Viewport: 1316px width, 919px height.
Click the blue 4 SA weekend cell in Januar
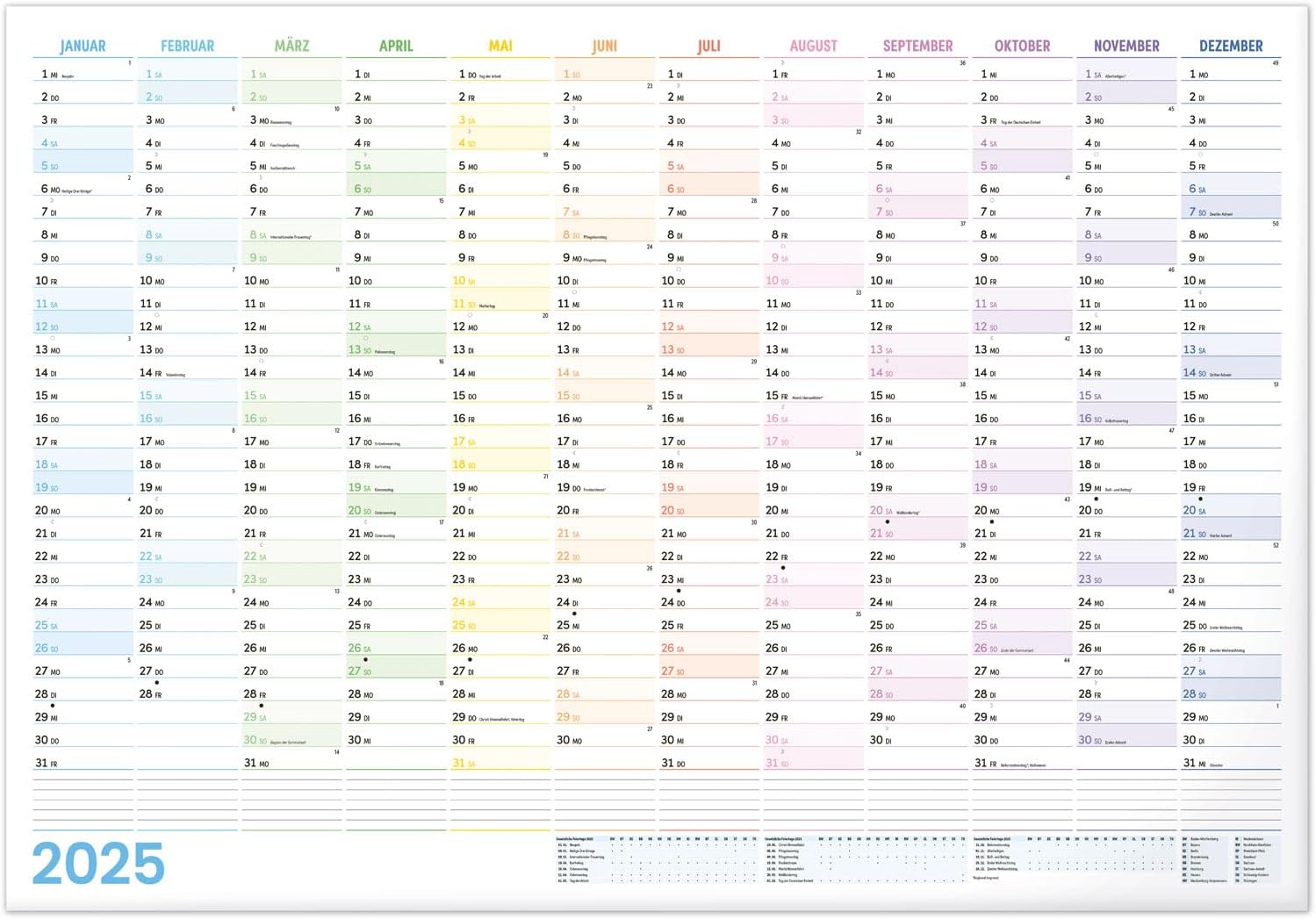(x=83, y=143)
